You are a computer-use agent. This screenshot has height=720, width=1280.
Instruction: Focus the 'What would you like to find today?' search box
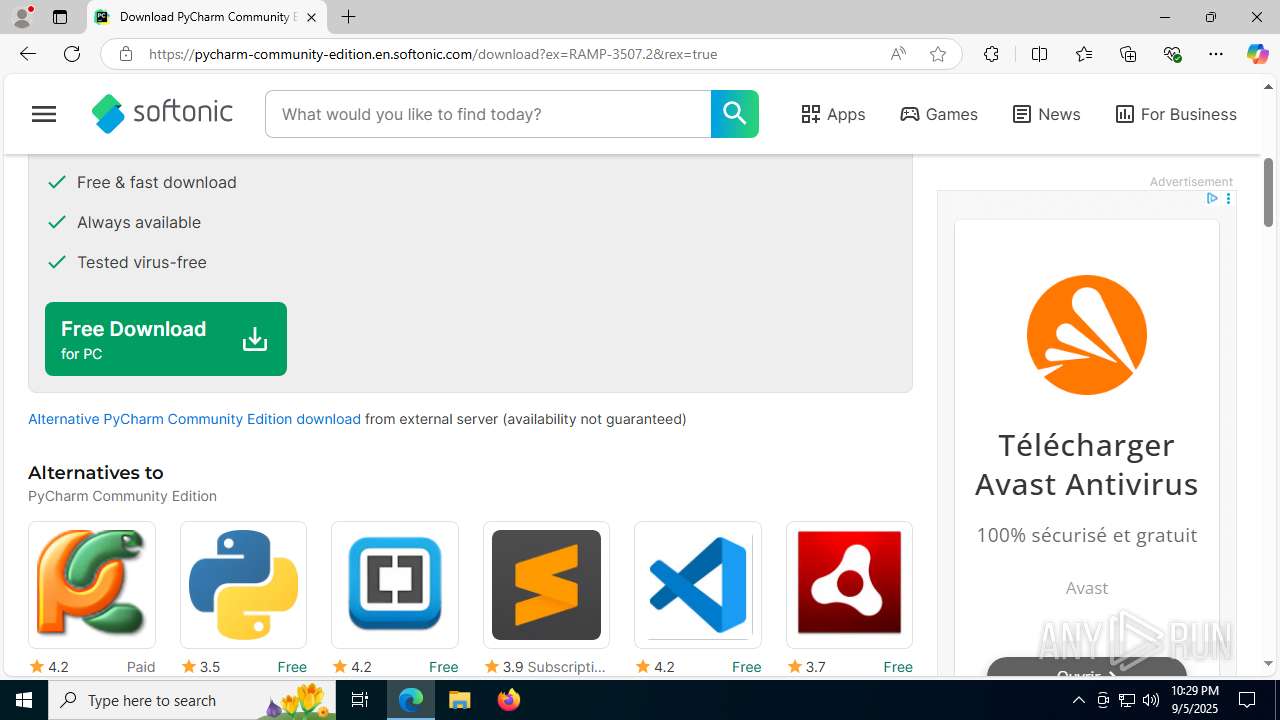488,114
